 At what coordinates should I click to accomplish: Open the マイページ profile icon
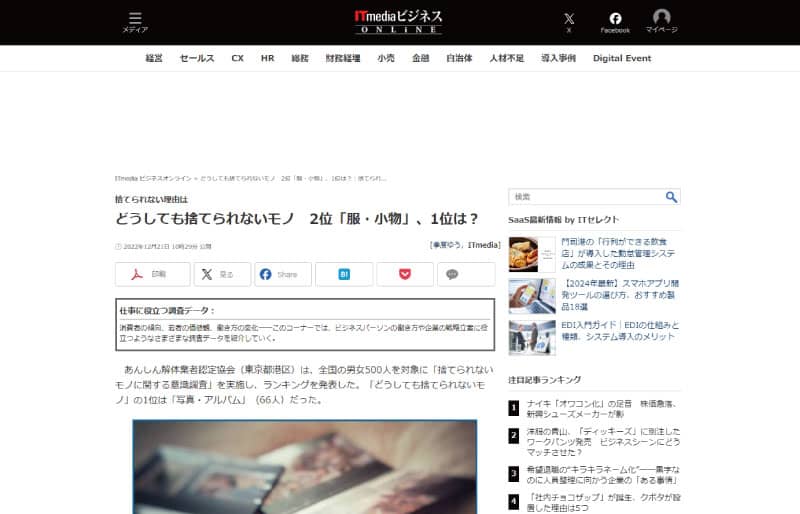661,21
